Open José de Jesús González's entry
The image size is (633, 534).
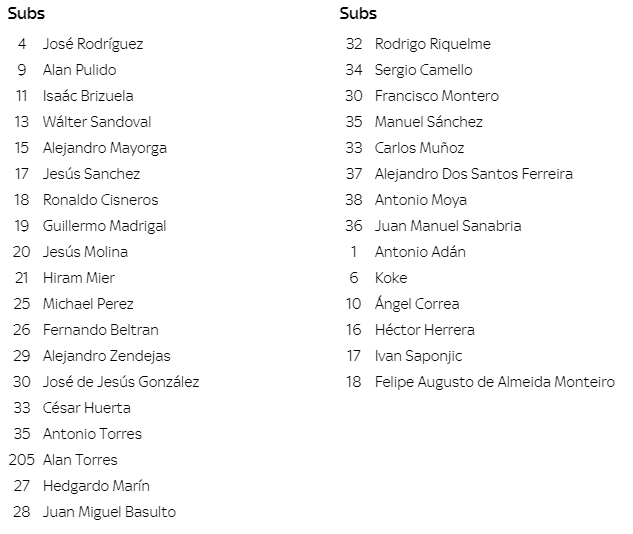coord(120,382)
